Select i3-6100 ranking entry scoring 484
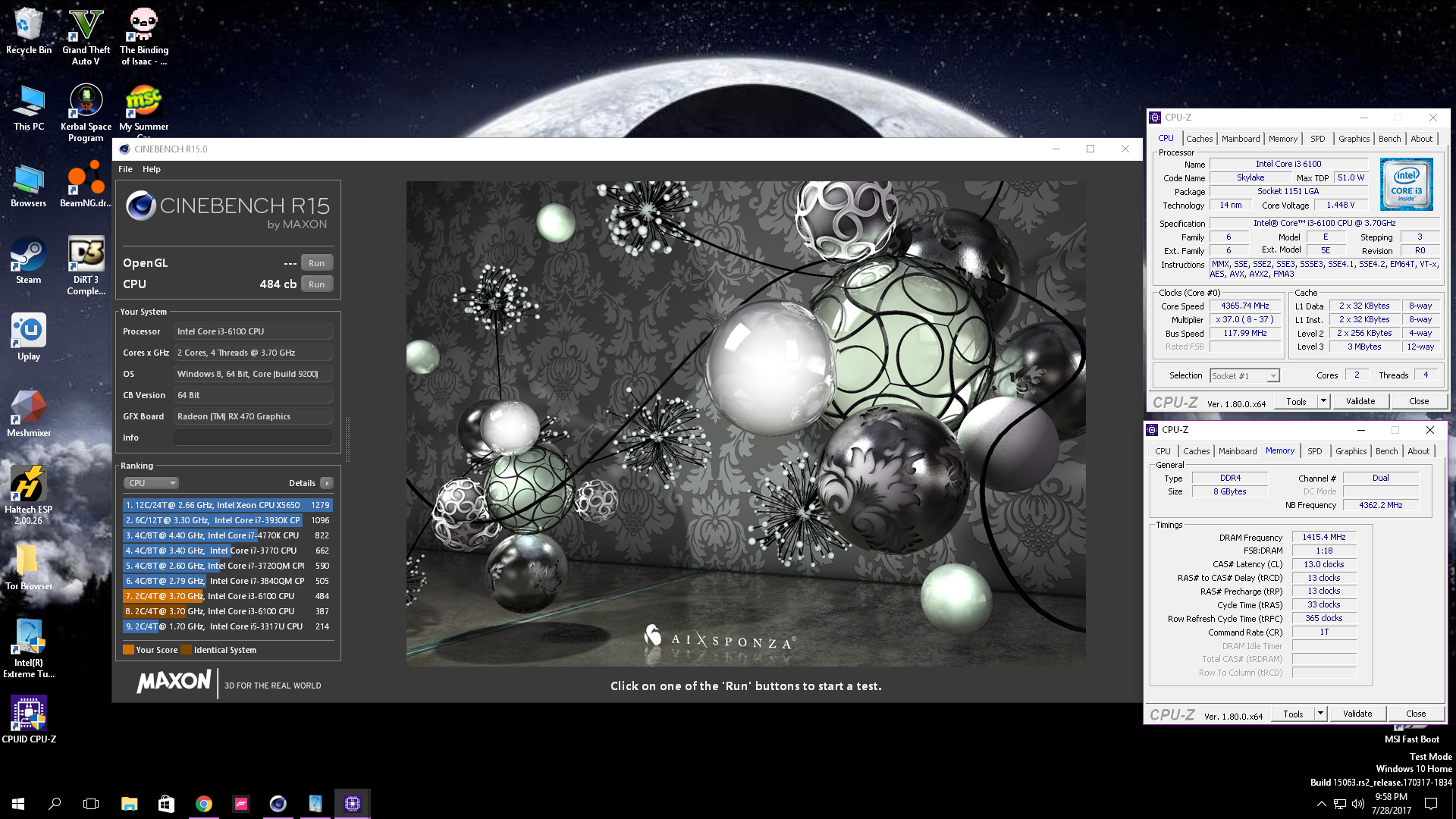The height and width of the screenshot is (819, 1456). (227, 596)
